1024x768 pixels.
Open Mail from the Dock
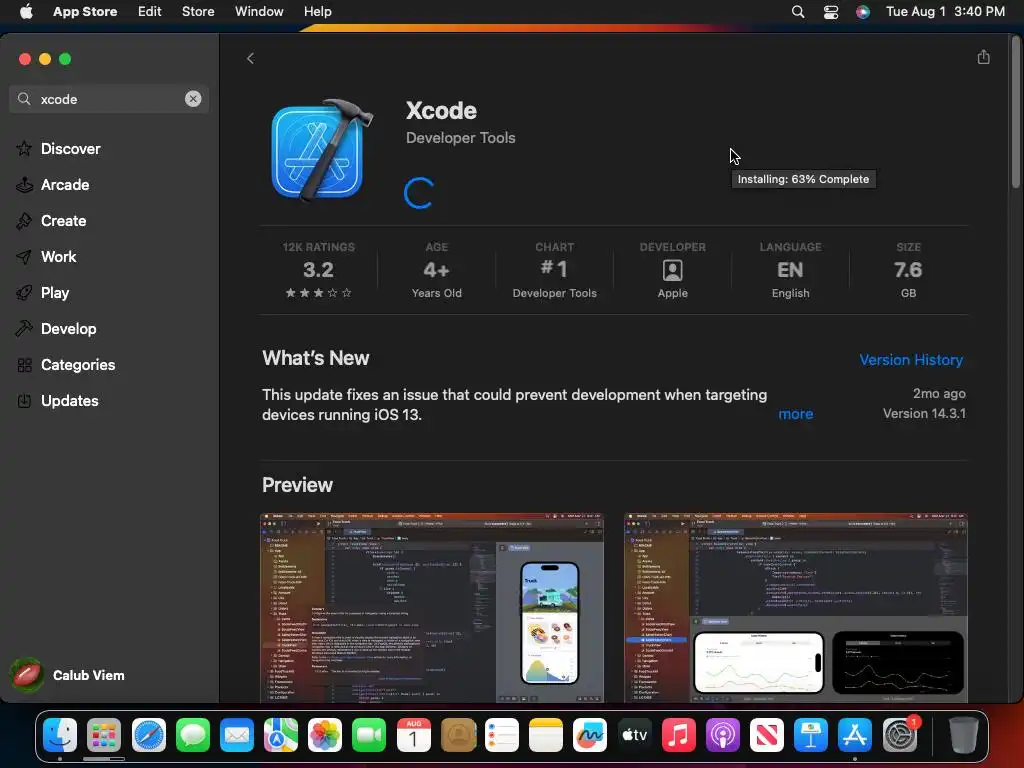pos(236,735)
